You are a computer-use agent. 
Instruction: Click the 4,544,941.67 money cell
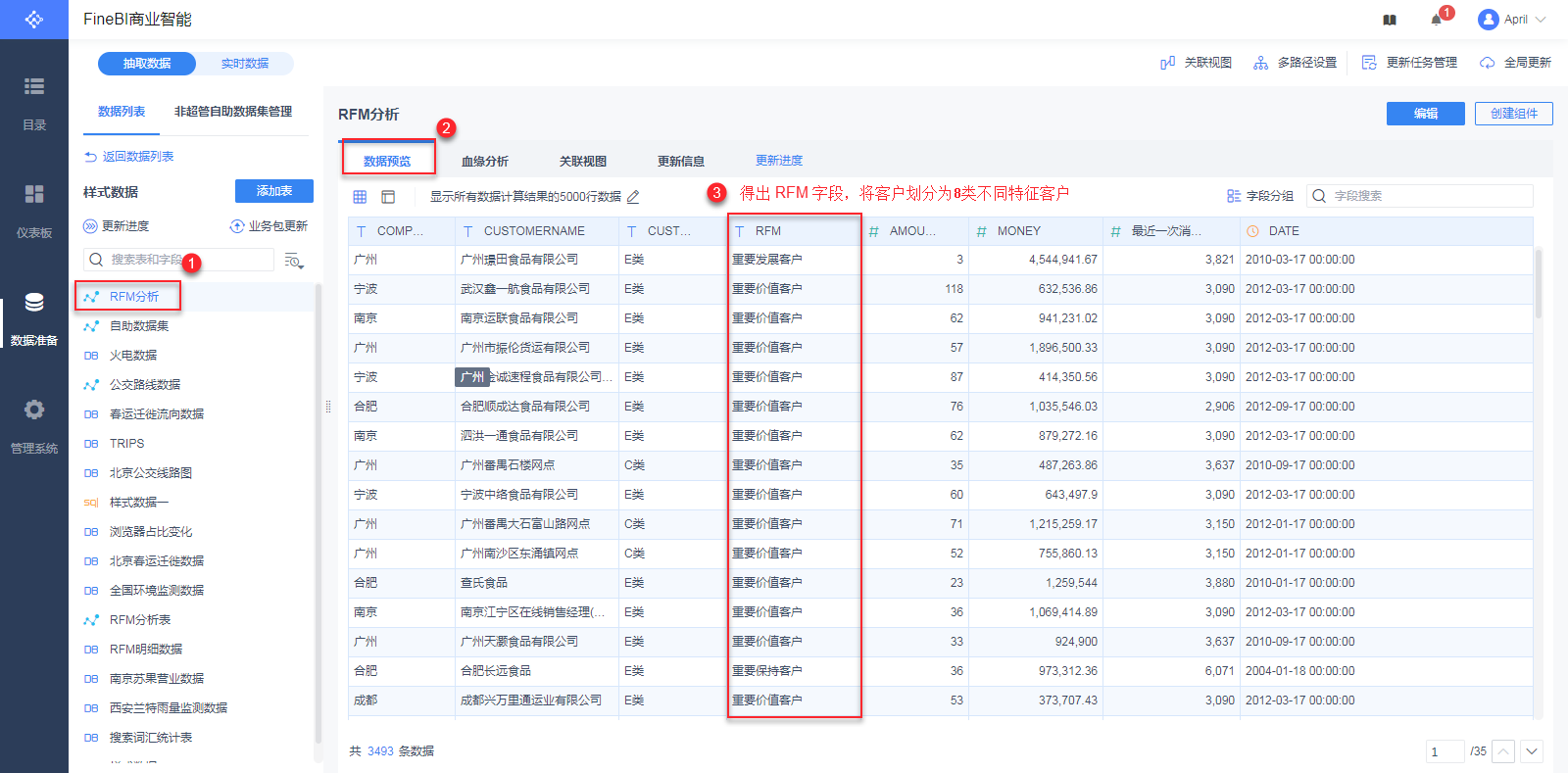pos(1035,260)
